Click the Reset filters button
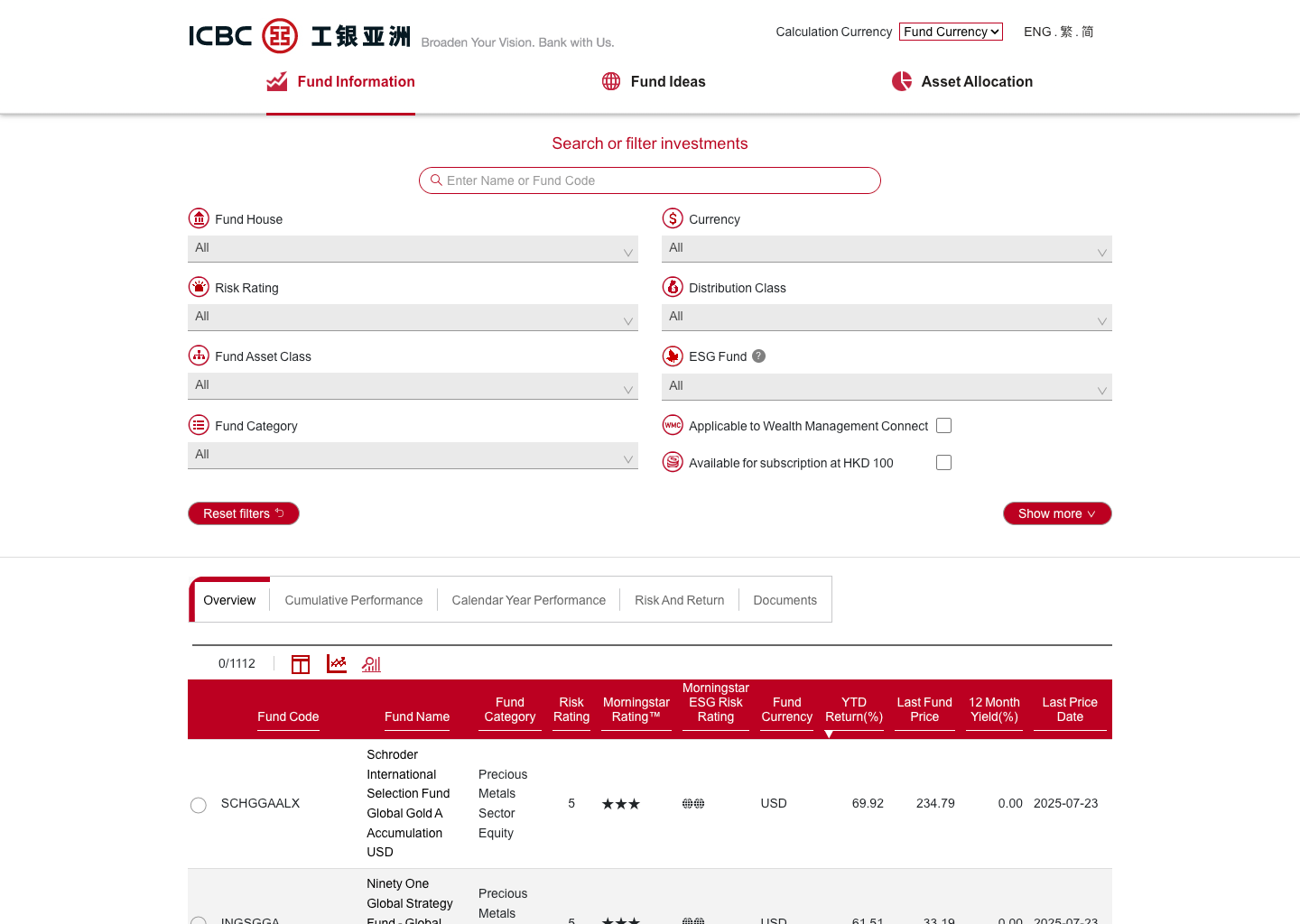The width and height of the screenshot is (1300, 924). (244, 513)
